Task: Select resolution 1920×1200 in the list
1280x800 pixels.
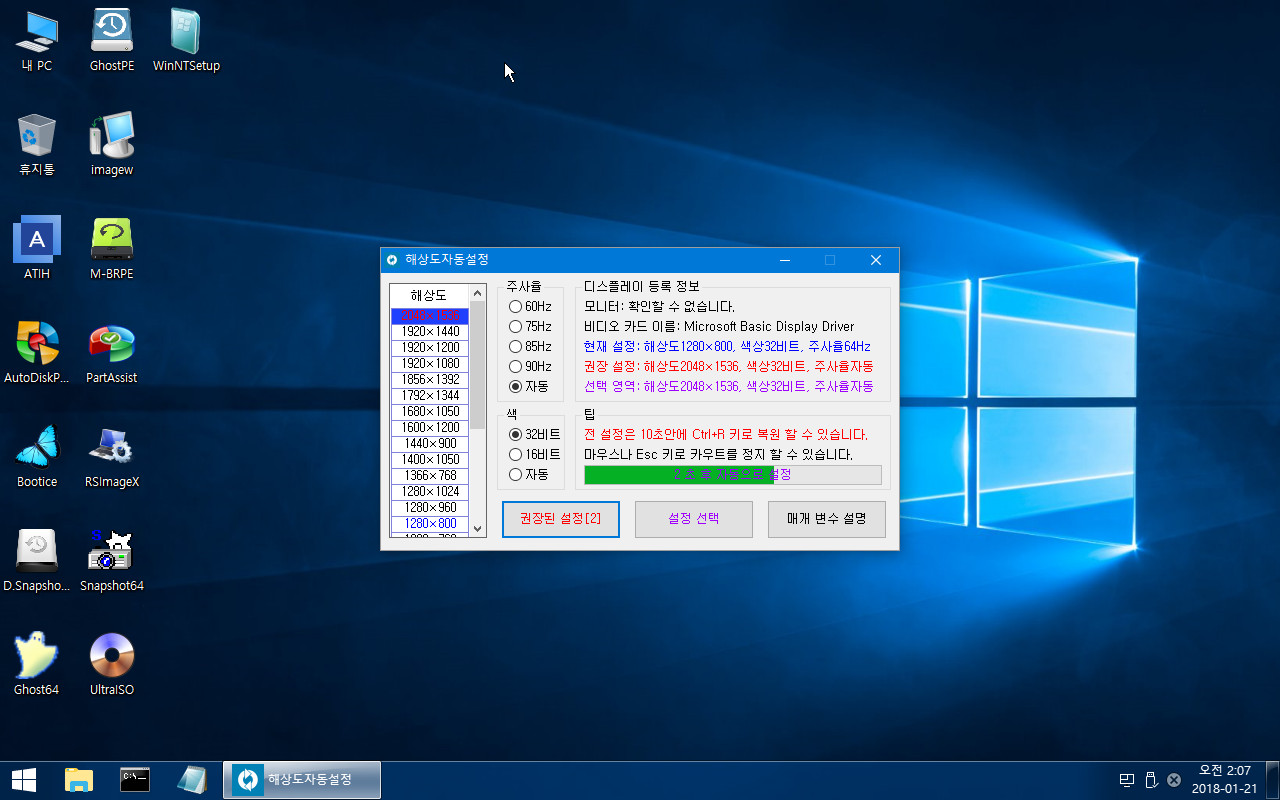Action: [x=430, y=347]
